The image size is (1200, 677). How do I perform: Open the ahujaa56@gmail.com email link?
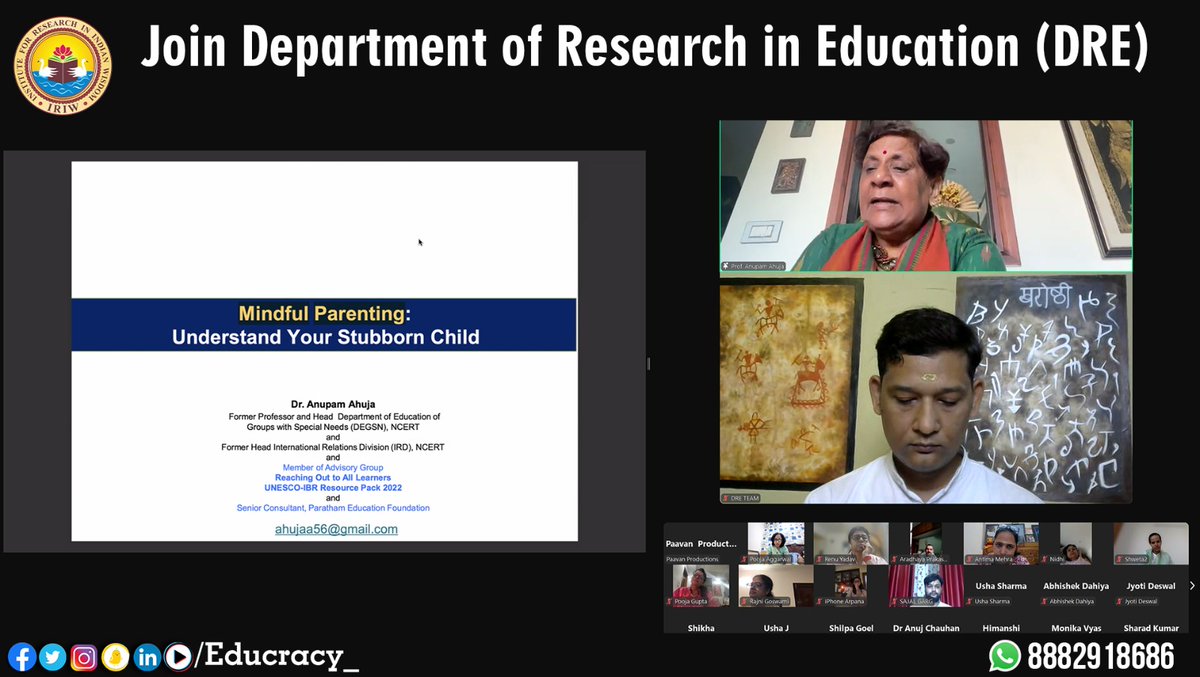pos(336,529)
